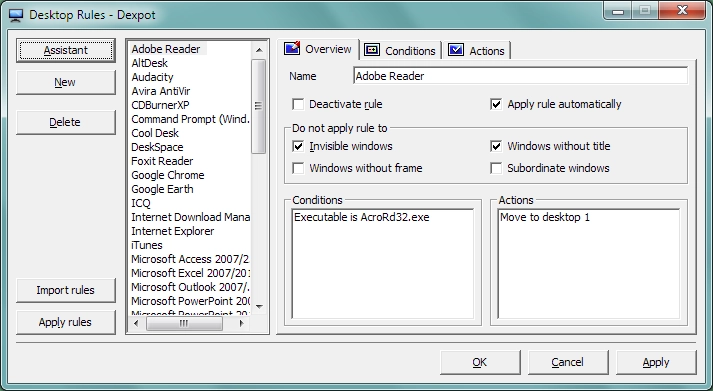Click Import rules button
Image resolution: width=713 pixels, height=391 pixels.
click(66, 290)
